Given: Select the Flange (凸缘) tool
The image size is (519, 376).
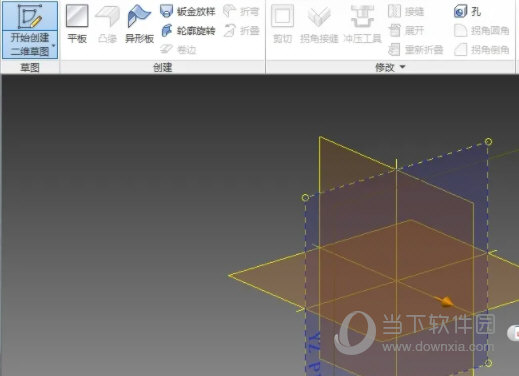Looking at the screenshot, I should (107, 25).
